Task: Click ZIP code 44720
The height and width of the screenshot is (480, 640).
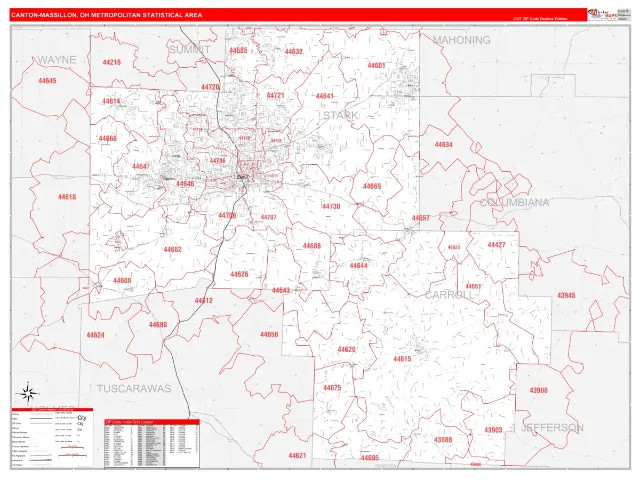Action: click(210, 87)
